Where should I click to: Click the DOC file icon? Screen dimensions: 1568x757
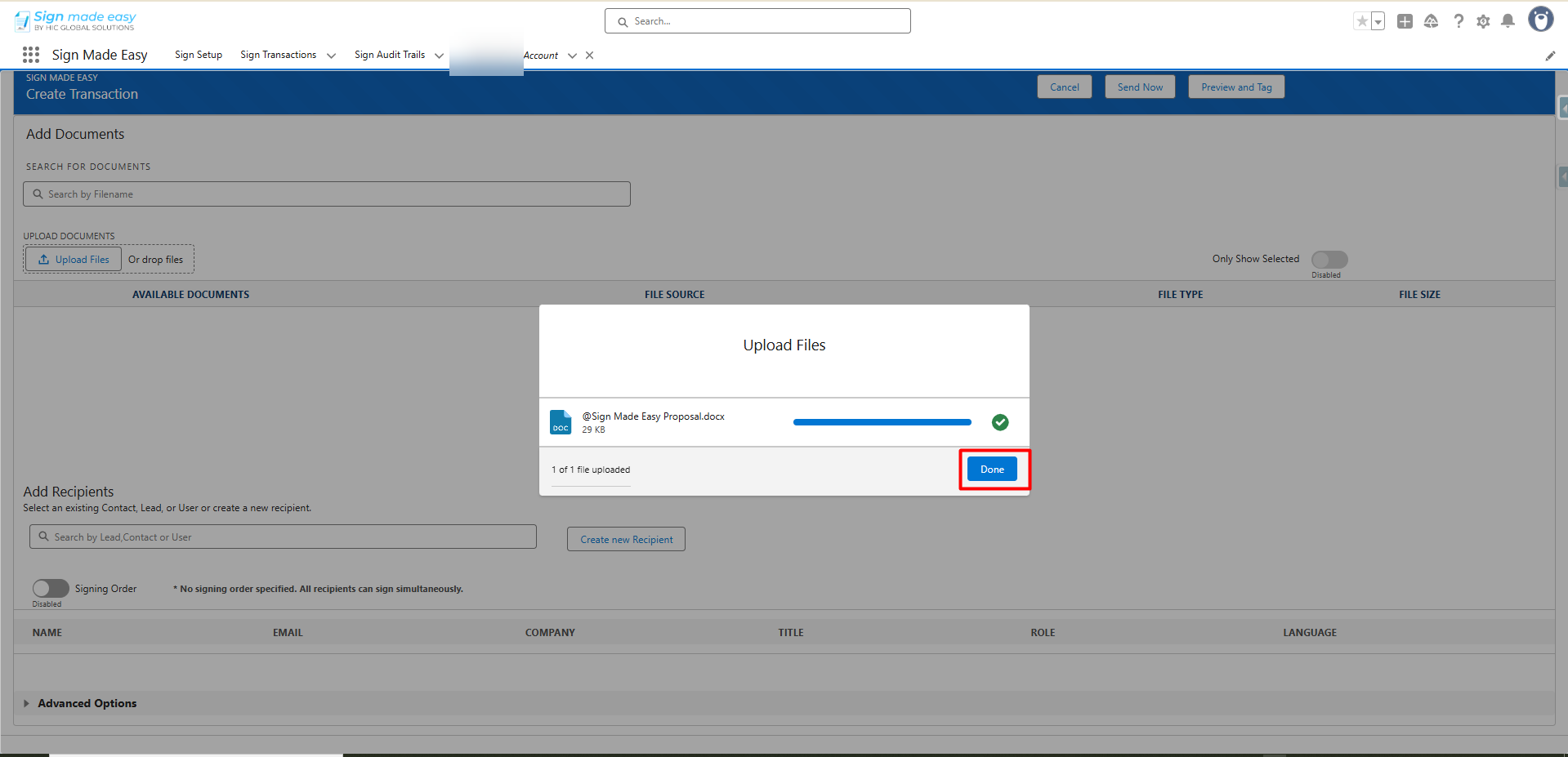point(561,422)
